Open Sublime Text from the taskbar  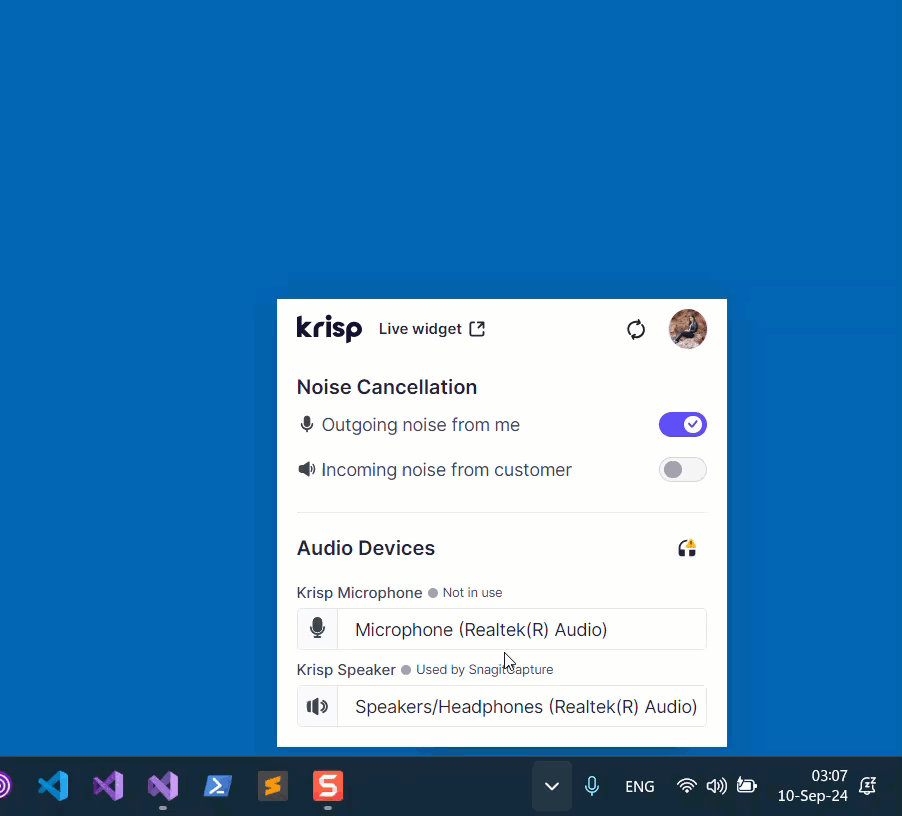pyautogui.click(x=273, y=786)
